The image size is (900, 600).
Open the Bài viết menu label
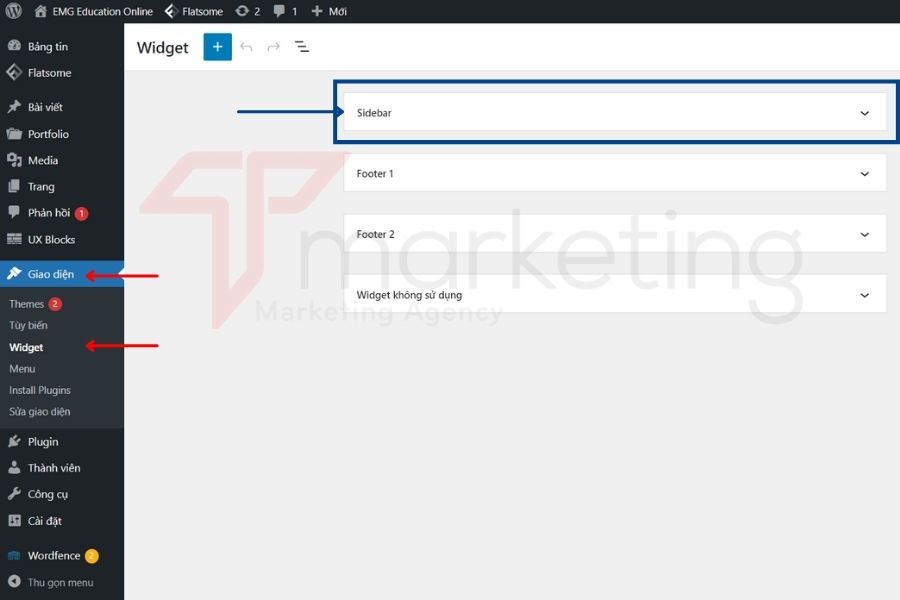45,107
